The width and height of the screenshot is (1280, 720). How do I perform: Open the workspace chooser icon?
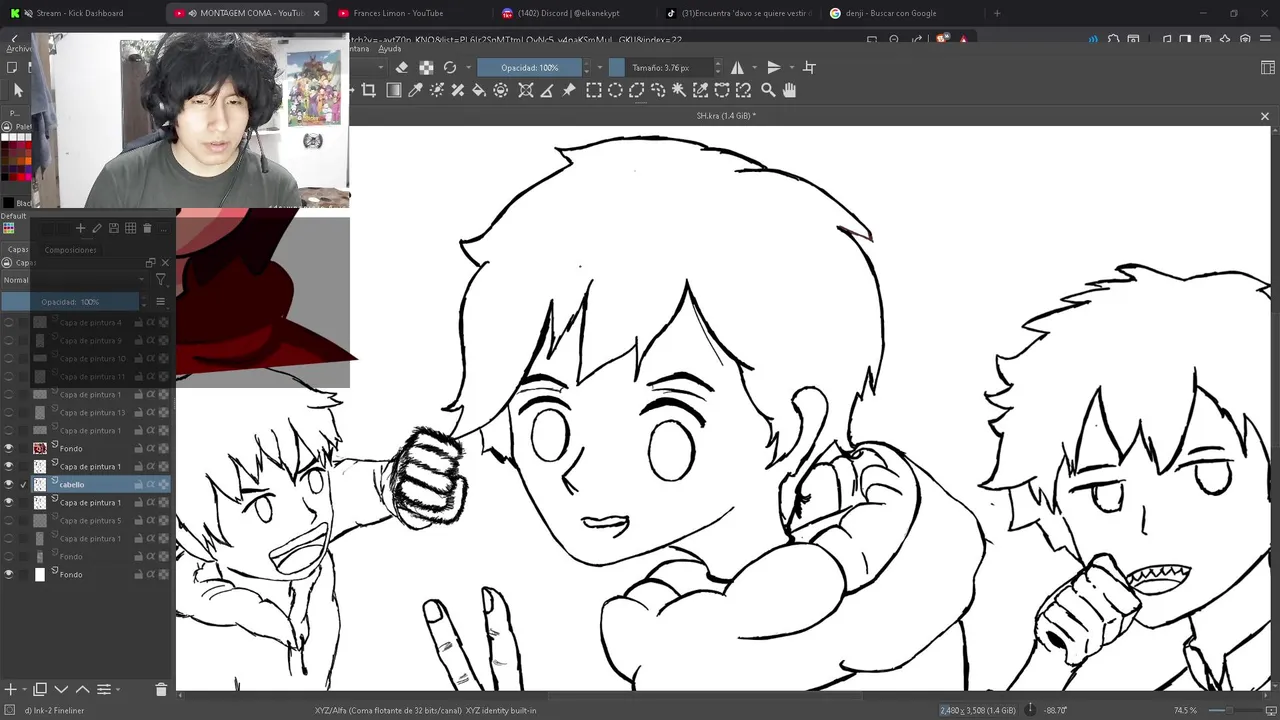1268,67
